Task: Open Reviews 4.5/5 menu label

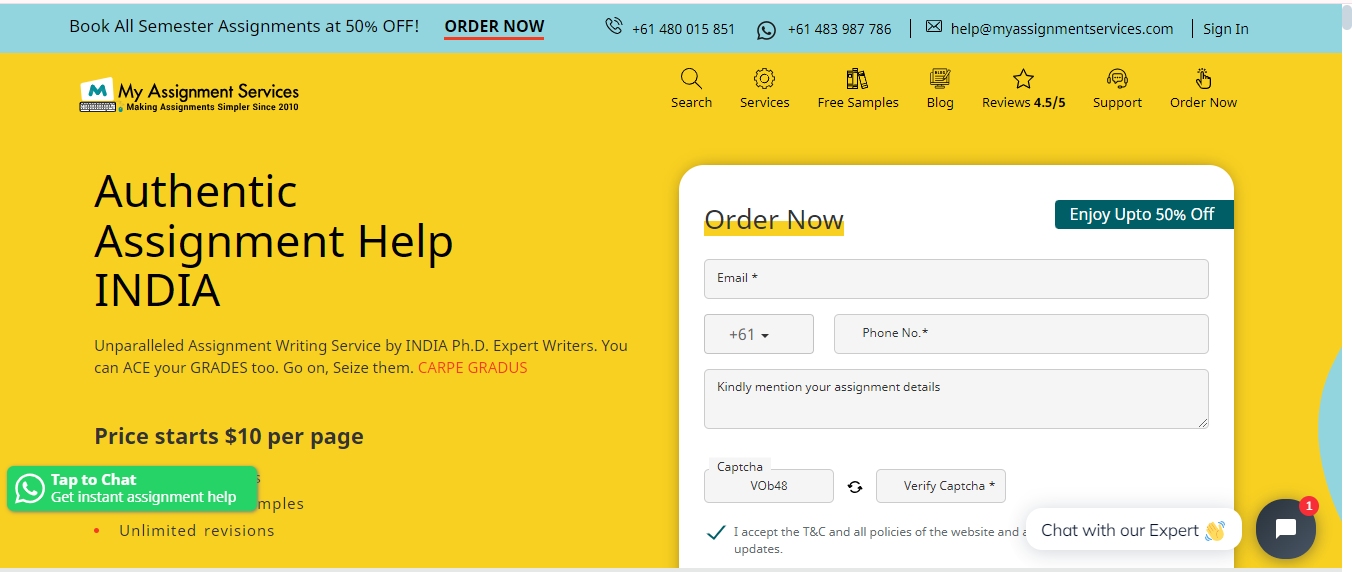Action: pyautogui.click(x=1023, y=102)
